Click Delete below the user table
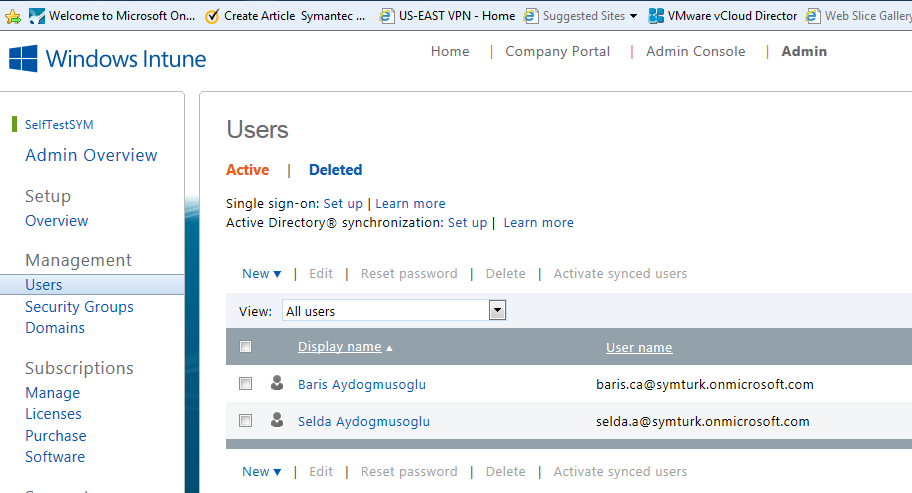 (x=505, y=471)
